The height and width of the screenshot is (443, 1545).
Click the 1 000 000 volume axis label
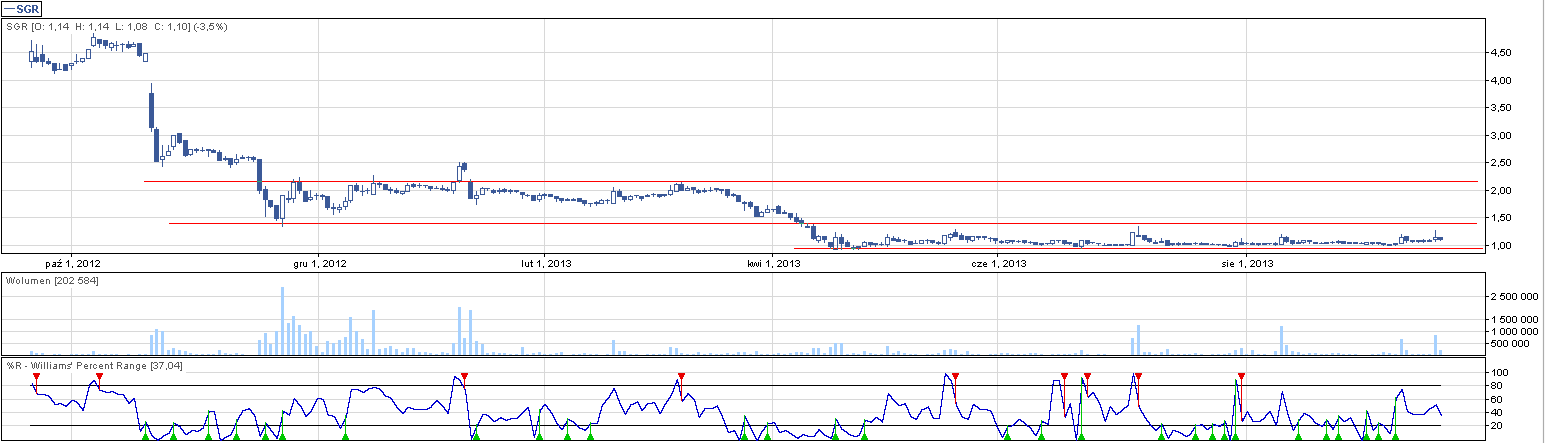point(1512,331)
